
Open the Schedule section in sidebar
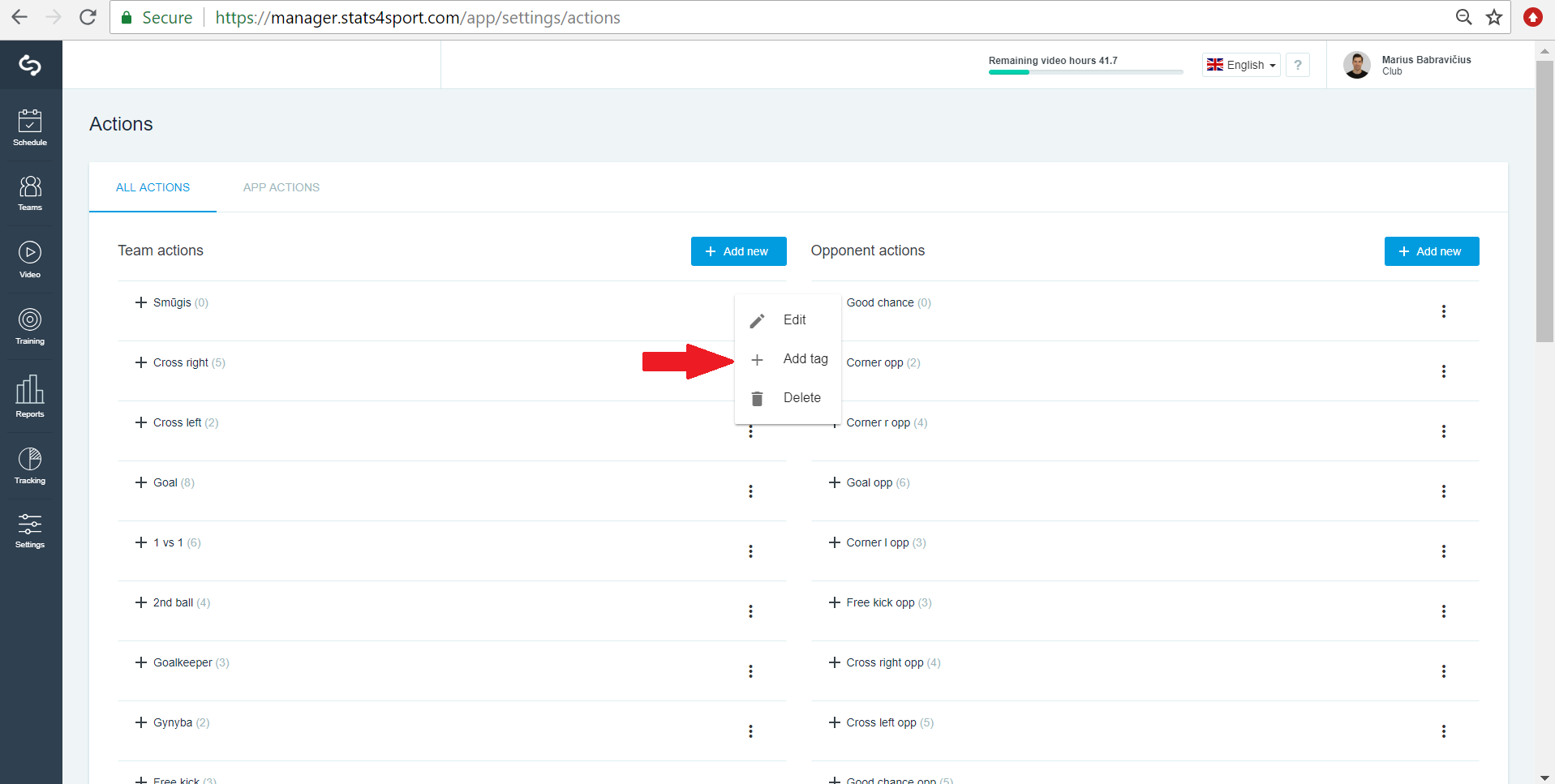point(30,127)
